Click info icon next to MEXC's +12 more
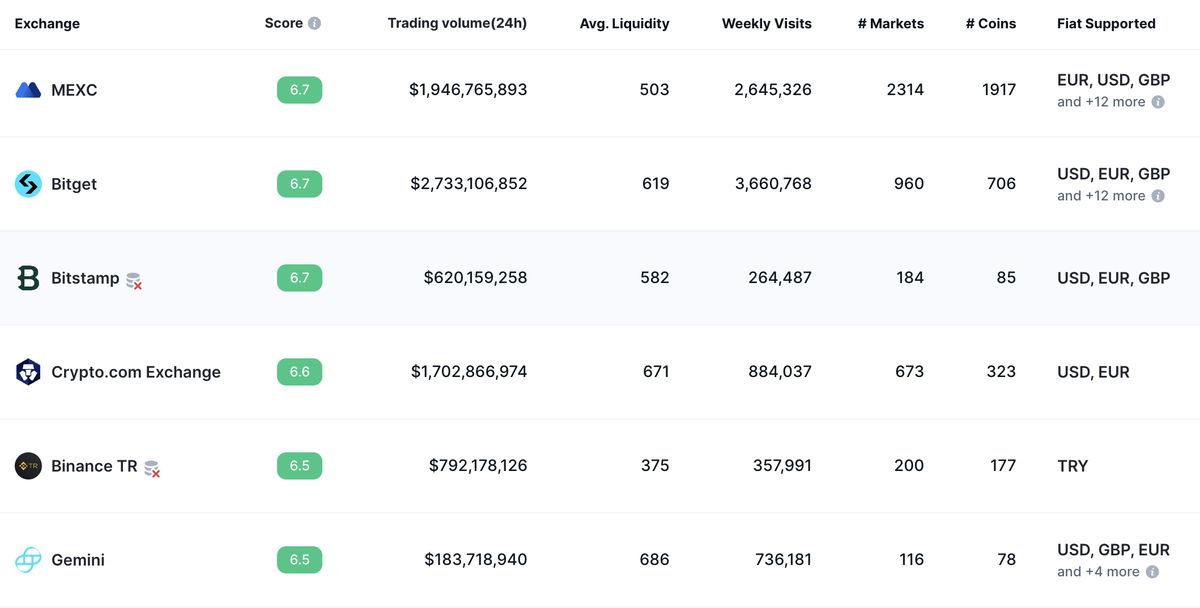This screenshot has height=608, width=1200. [x=1158, y=102]
